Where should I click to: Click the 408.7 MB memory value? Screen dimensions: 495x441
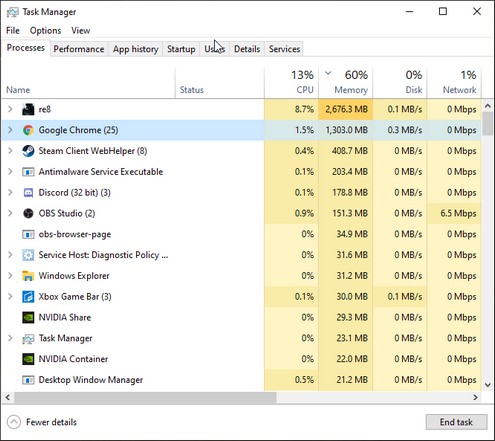[350, 151]
